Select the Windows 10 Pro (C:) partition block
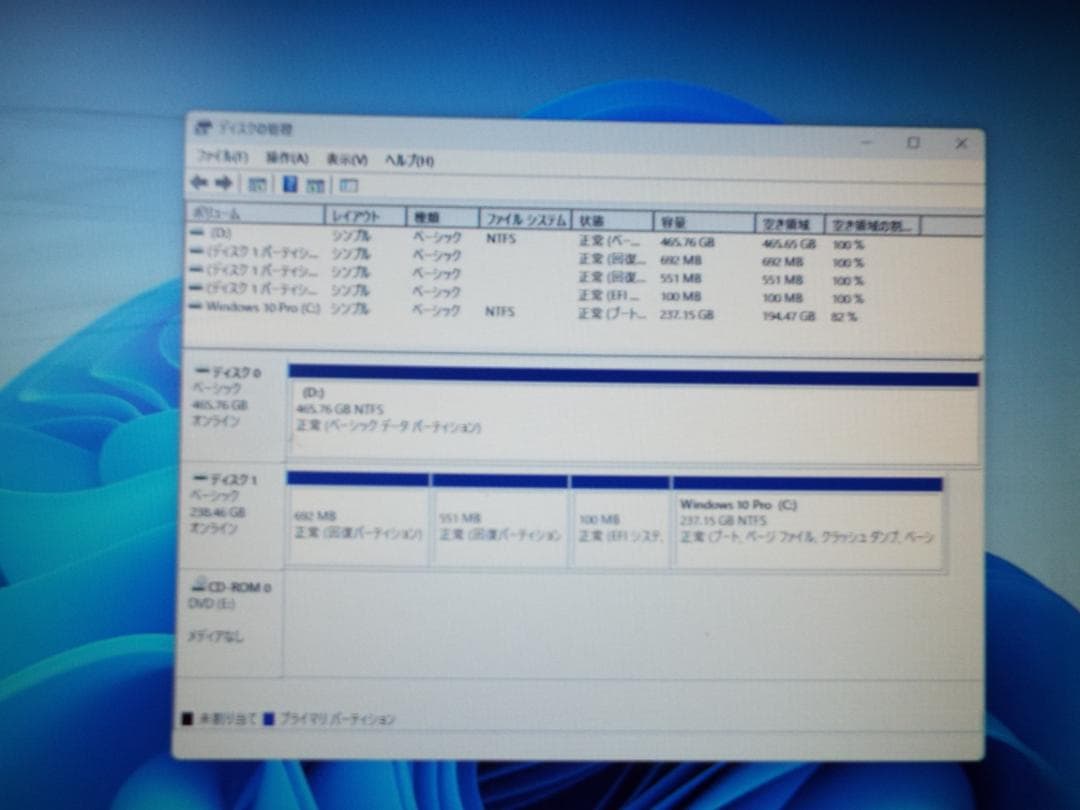1080x810 pixels. coord(810,520)
